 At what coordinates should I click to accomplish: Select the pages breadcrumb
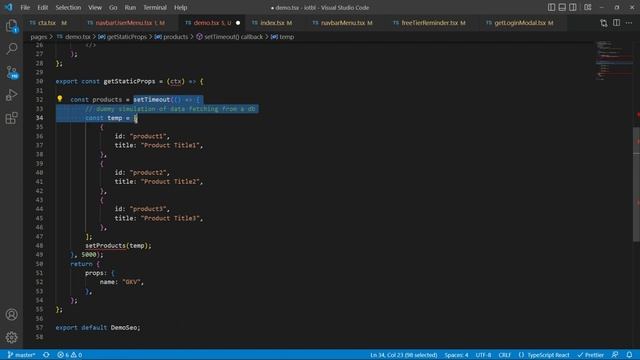tap(39, 37)
